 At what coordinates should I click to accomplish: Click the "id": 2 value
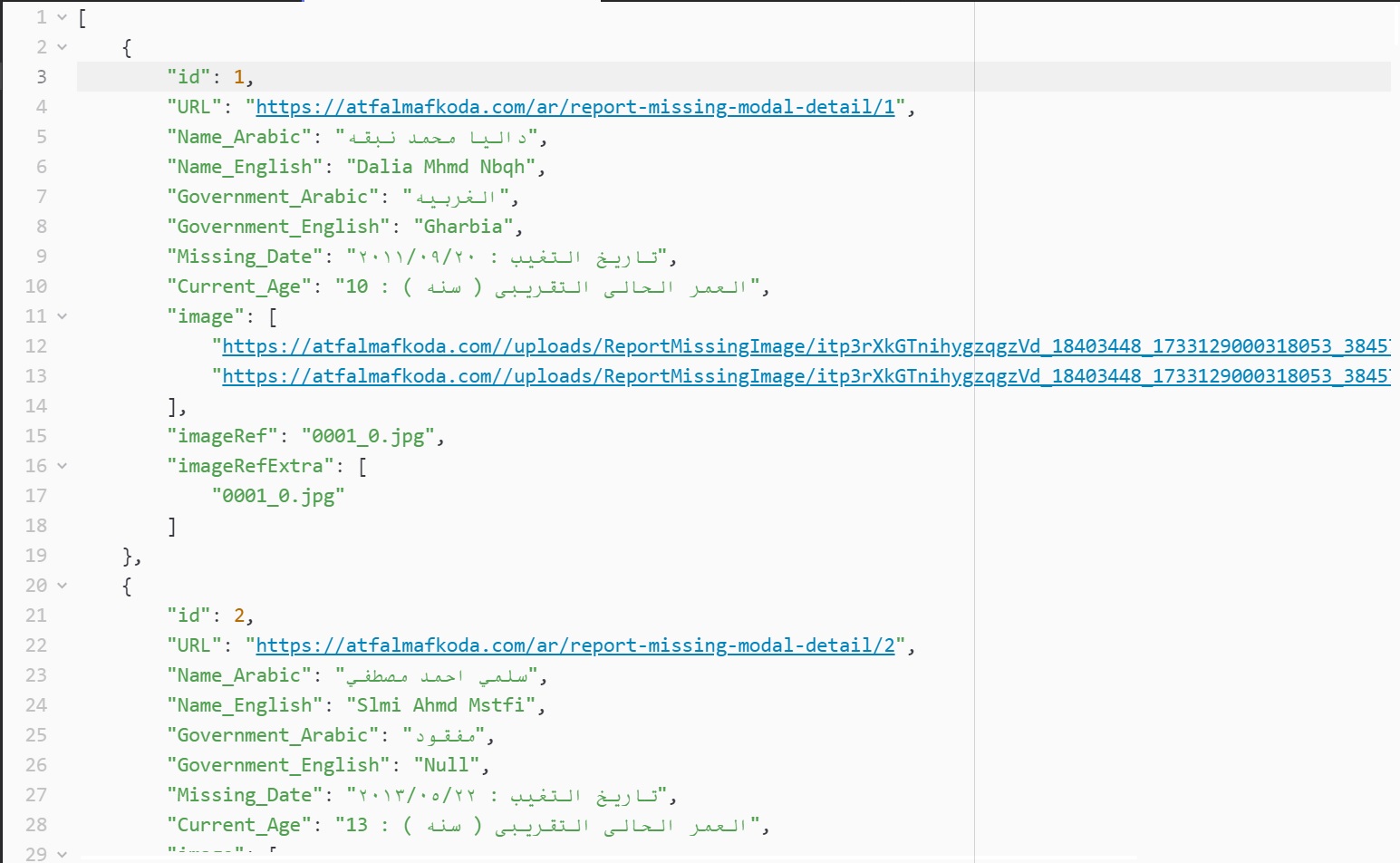pyautogui.click(x=239, y=616)
